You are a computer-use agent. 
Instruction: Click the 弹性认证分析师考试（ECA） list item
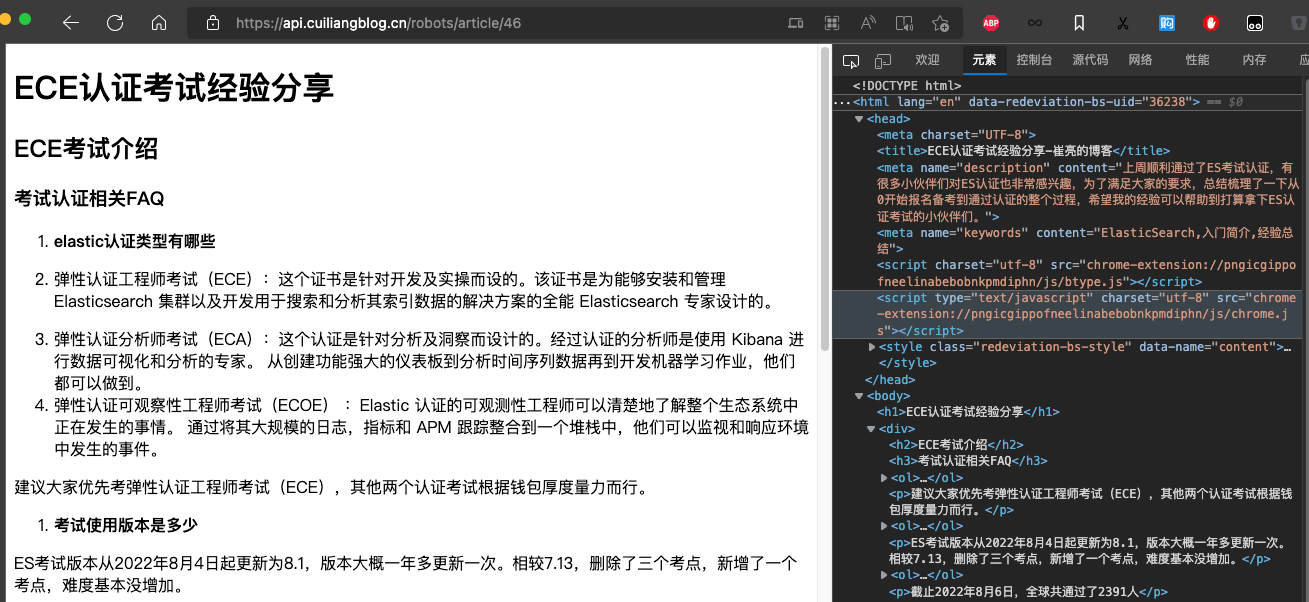pyautogui.click(x=430, y=361)
